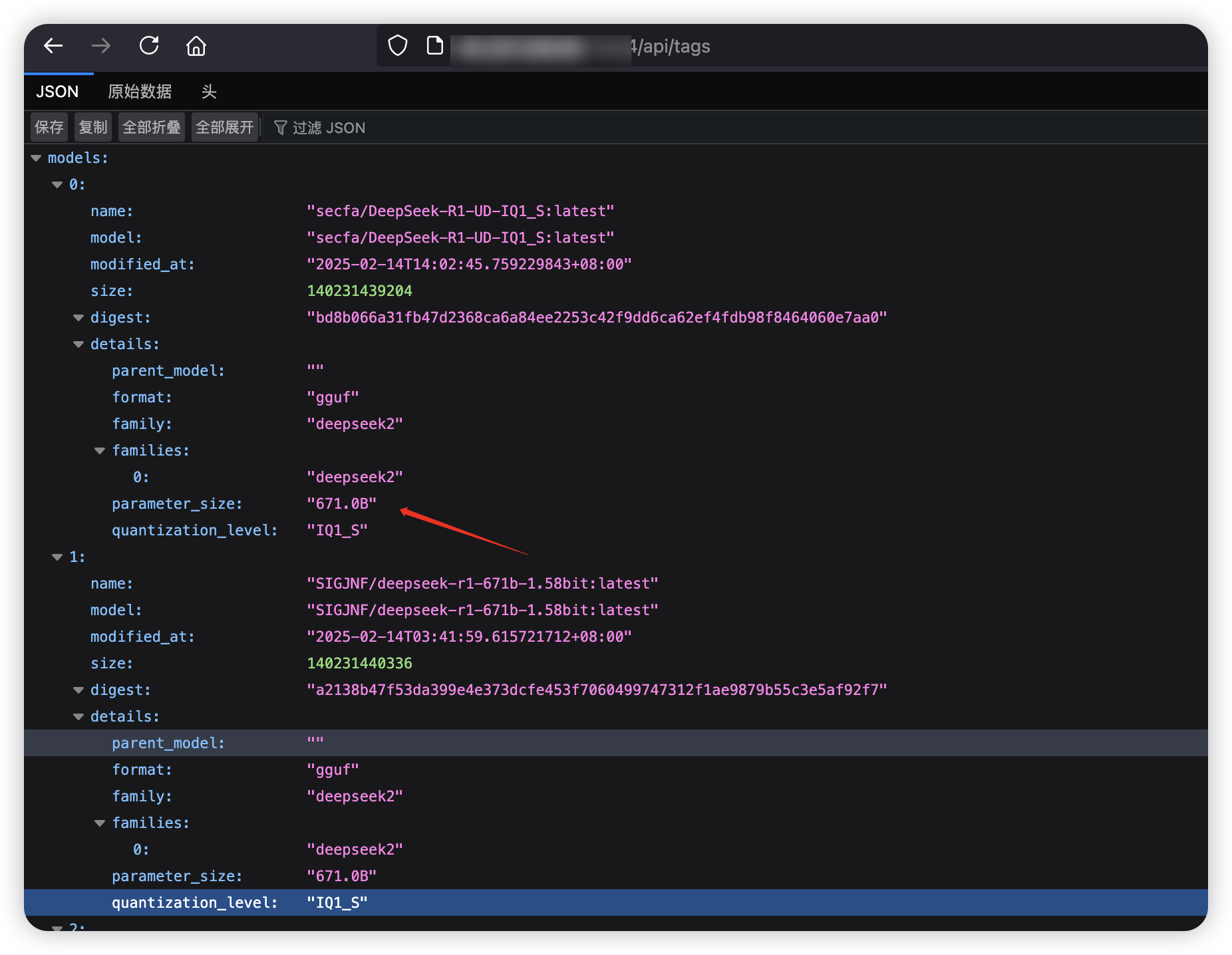Screen dimensions: 1232x955
Task: Open the 头 headers tab
Action: click(209, 92)
